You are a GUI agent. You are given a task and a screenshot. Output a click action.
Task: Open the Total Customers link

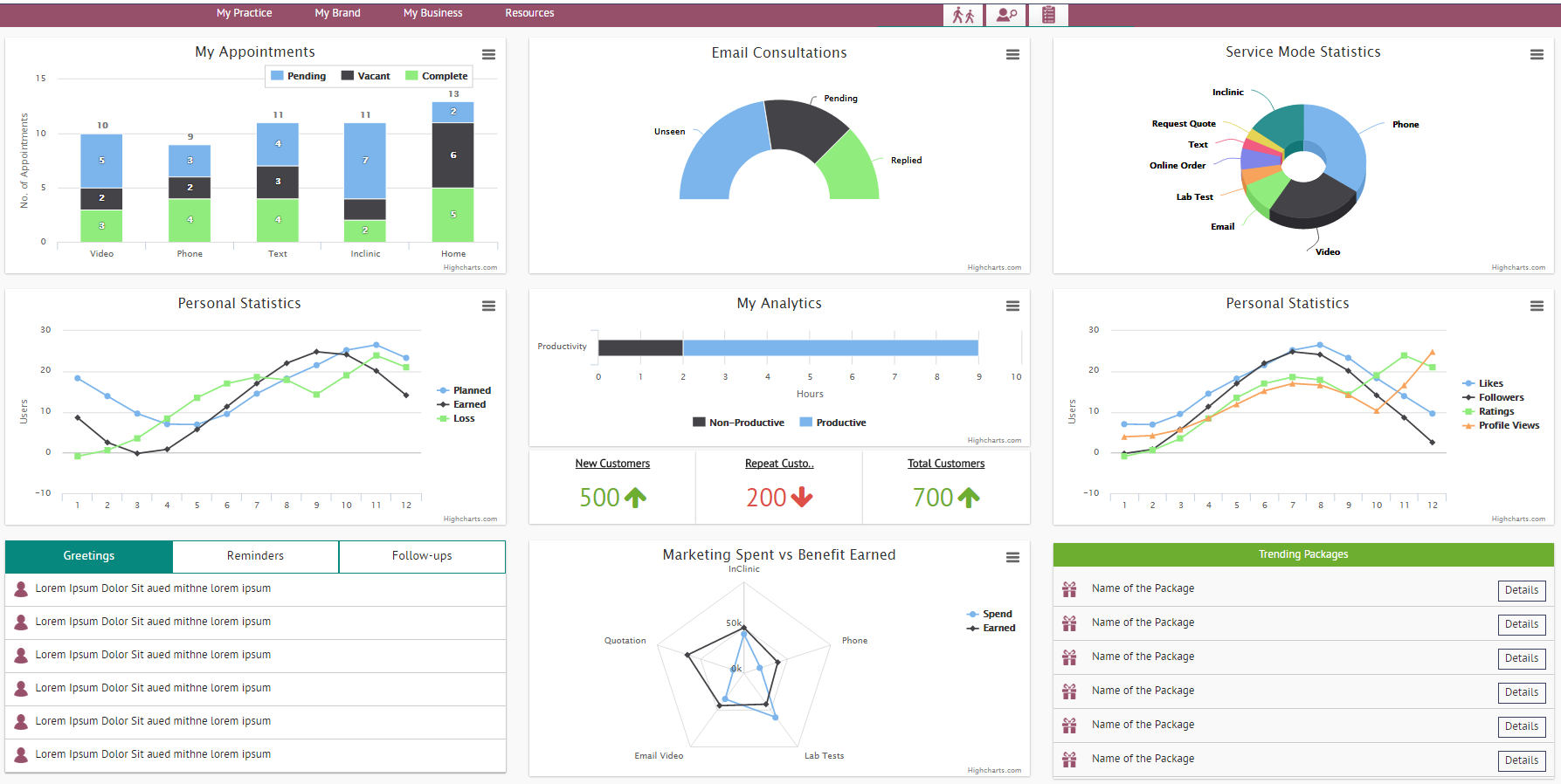pyautogui.click(x=946, y=464)
